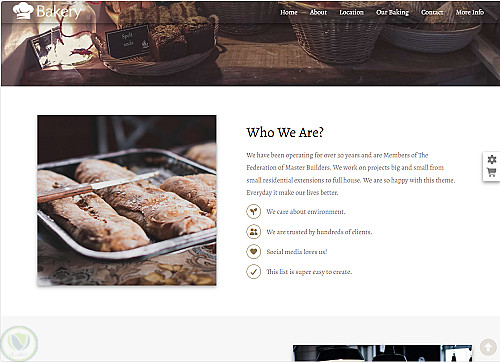Click the baked bread tray photo

(x=127, y=200)
